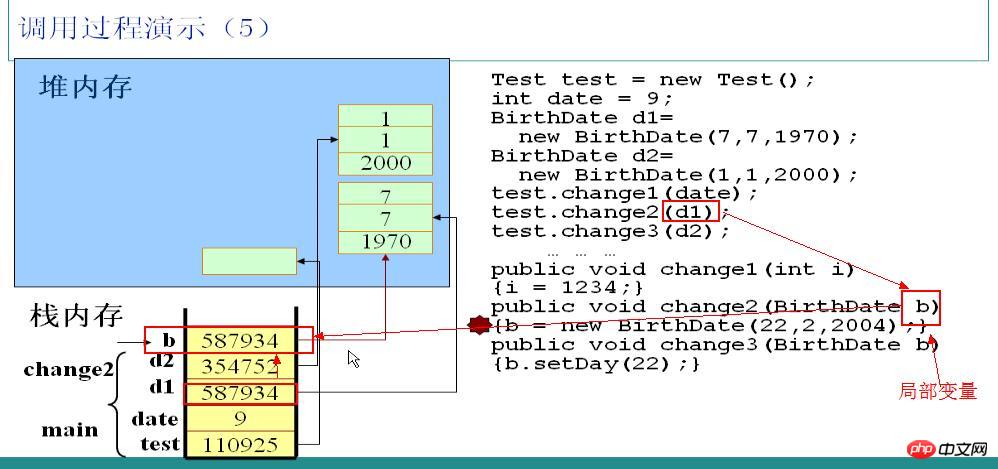Click 'public void change2(BirthDate b)' declaration
998x469 pixels.
(x=715, y=307)
